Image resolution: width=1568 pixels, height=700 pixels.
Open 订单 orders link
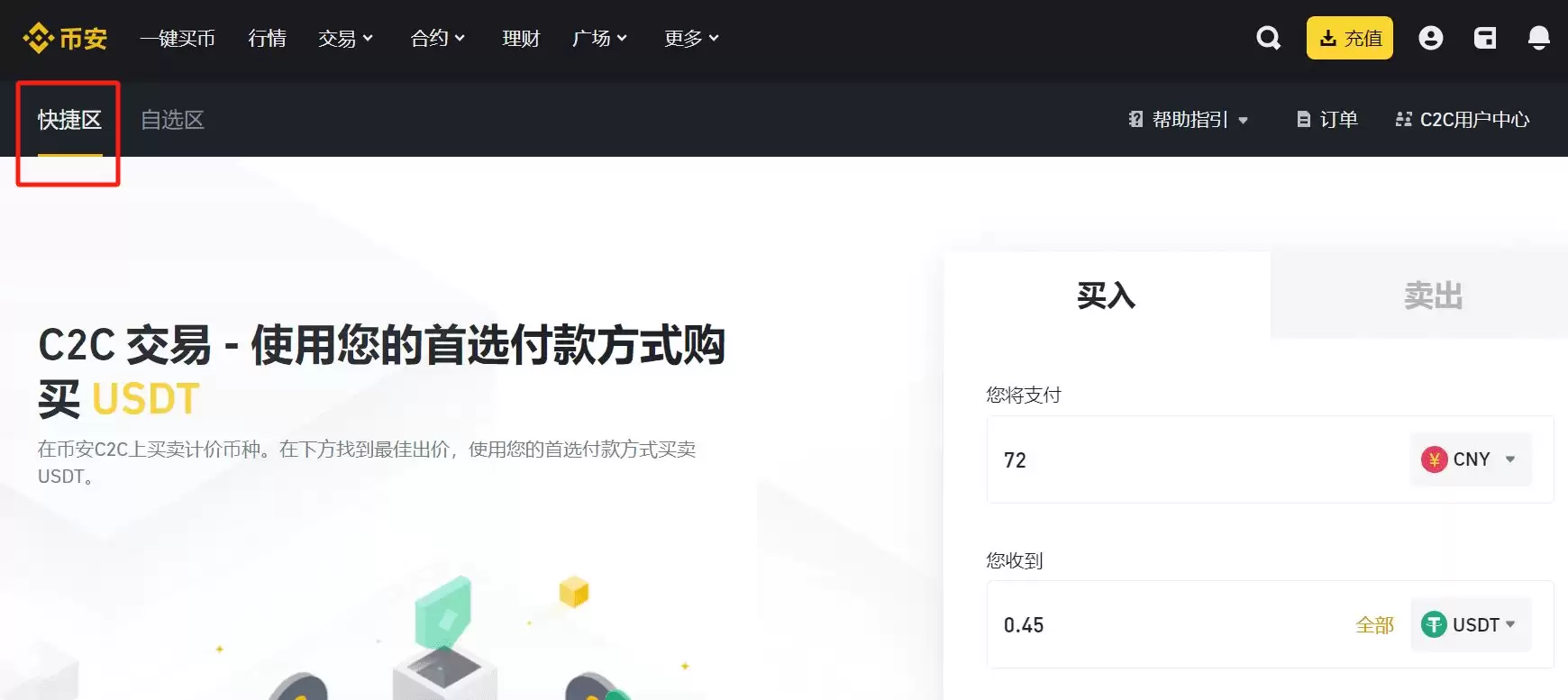[1327, 120]
